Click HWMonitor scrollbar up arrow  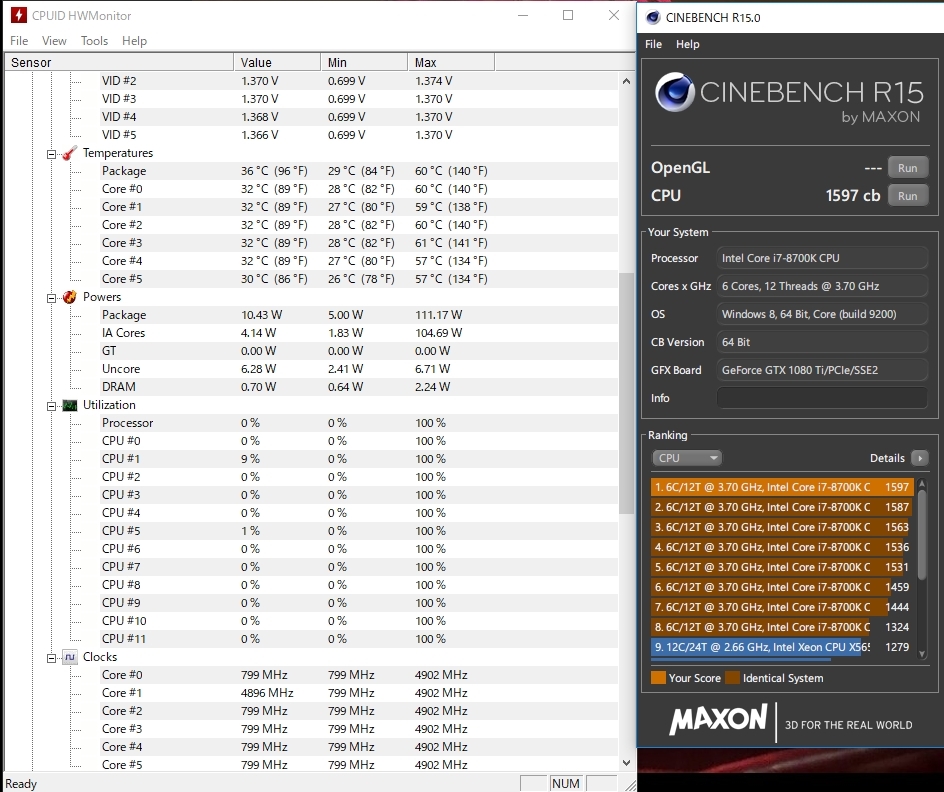[626, 81]
